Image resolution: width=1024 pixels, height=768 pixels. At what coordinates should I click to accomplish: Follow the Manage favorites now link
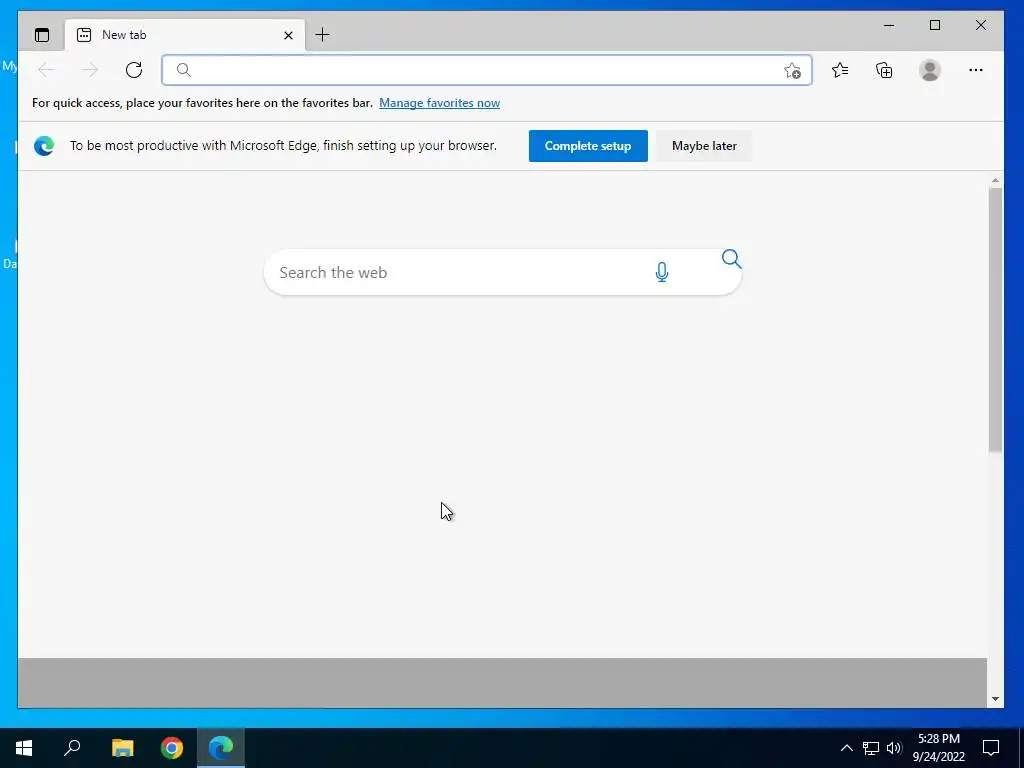[440, 103]
